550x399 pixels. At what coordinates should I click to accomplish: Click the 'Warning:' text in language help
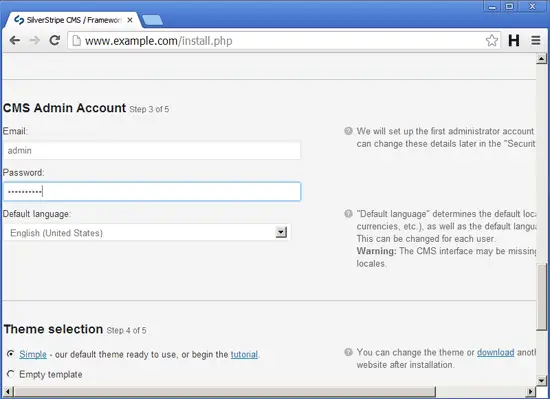tap(376, 251)
